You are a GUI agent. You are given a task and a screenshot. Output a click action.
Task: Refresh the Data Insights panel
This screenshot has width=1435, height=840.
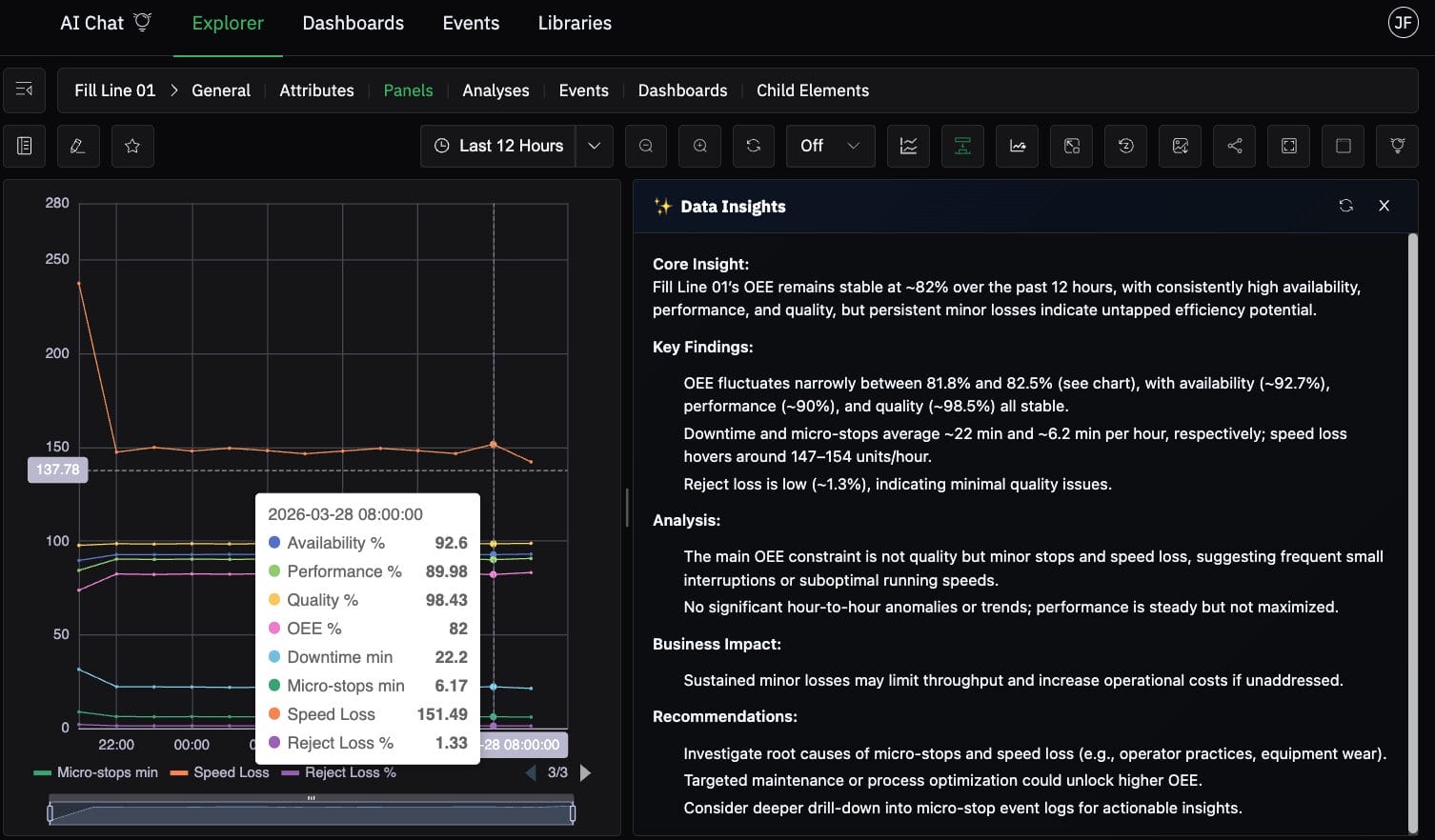click(x=1345, y=206)
